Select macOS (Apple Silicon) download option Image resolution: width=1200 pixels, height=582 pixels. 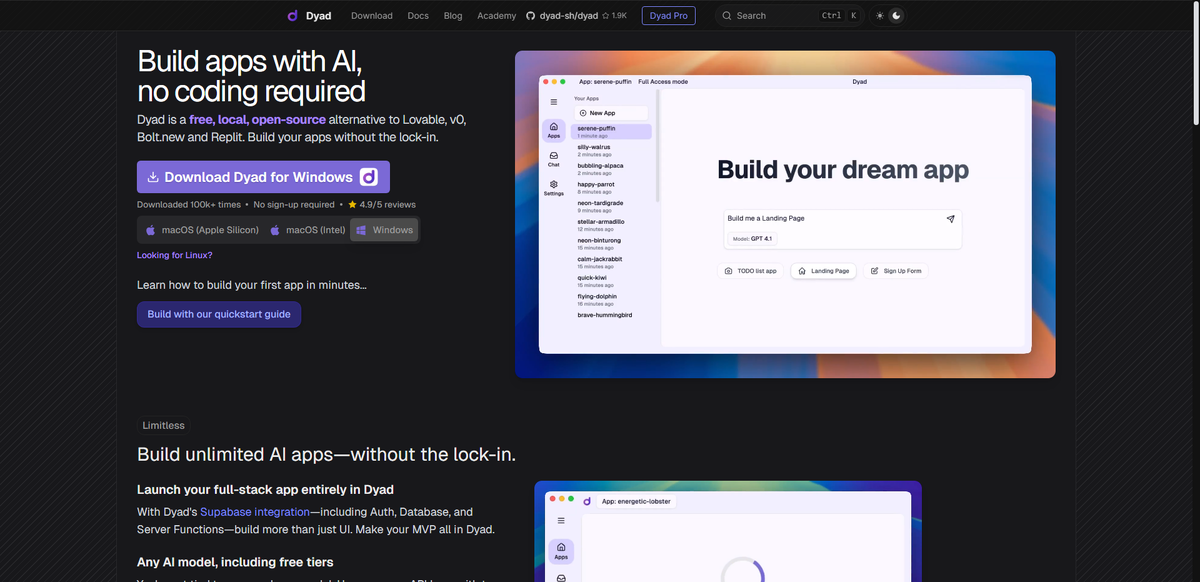coord(201,230)
